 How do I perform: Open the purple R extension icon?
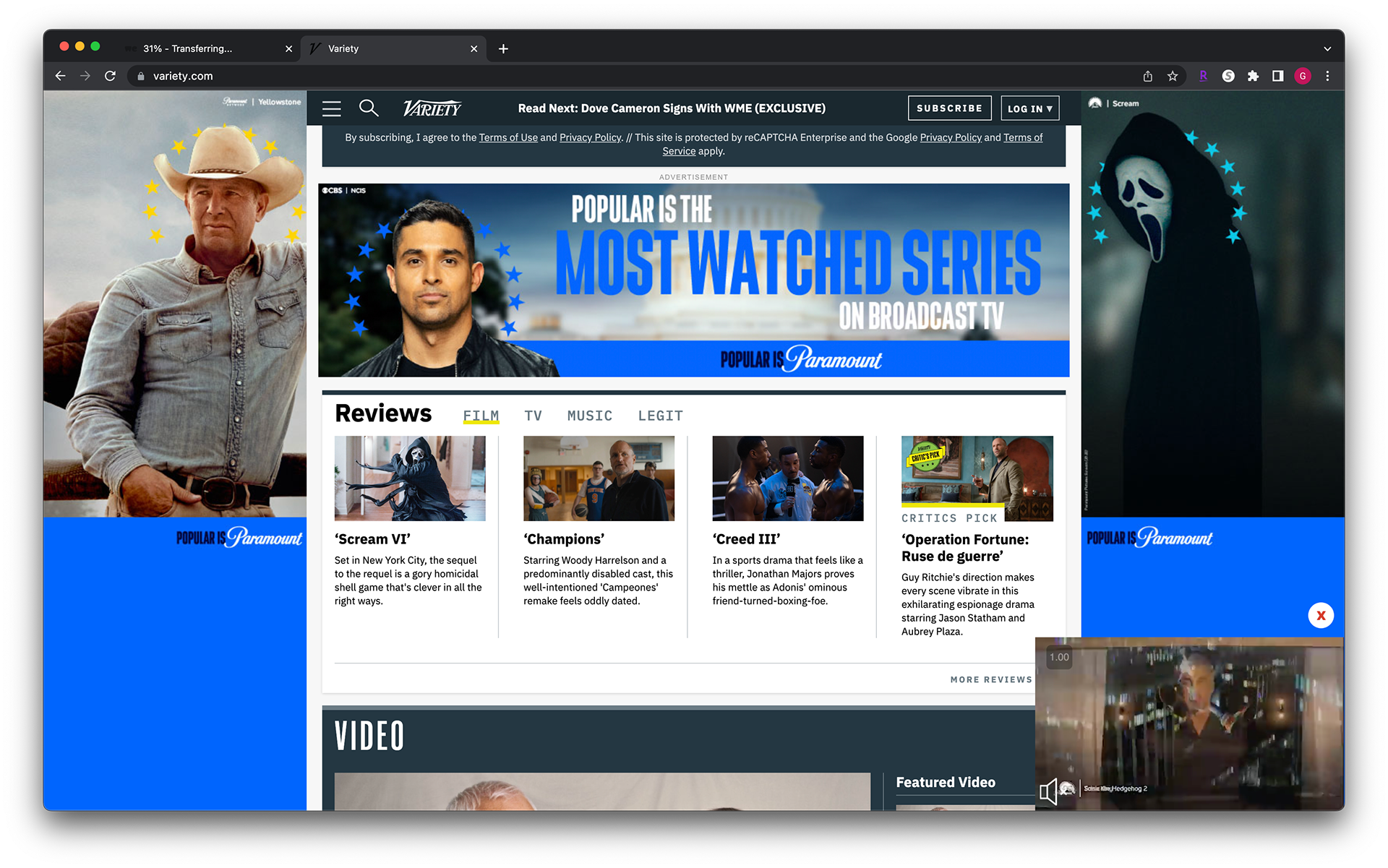[1203, 76]
